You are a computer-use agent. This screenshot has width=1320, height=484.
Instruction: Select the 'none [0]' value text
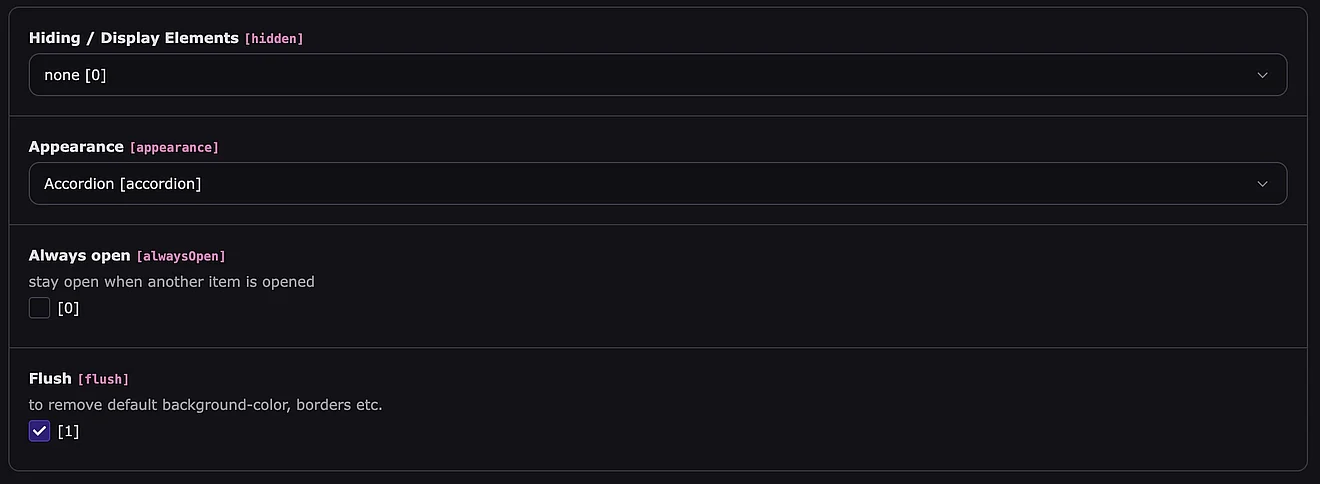tap(75, 75)
